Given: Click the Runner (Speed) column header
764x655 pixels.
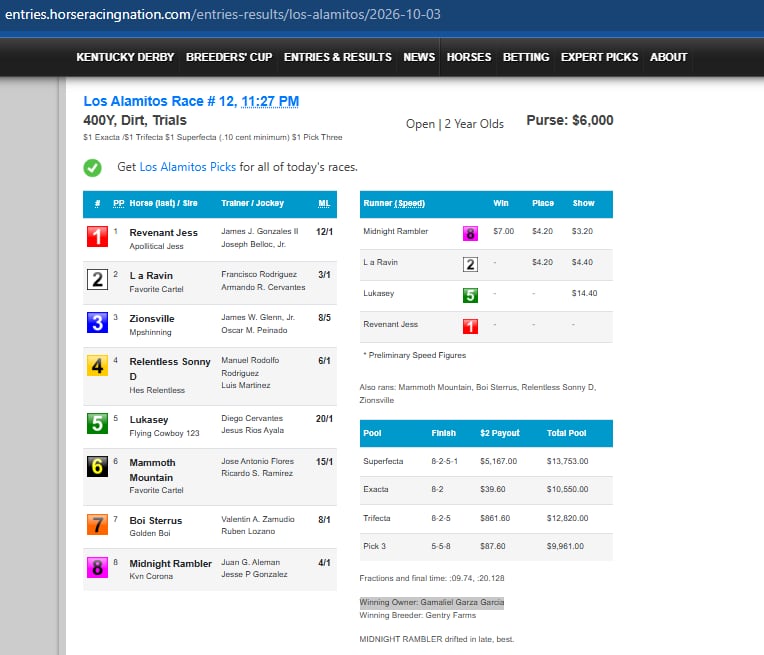Looking at the screenshot, I should click(394, 203).
